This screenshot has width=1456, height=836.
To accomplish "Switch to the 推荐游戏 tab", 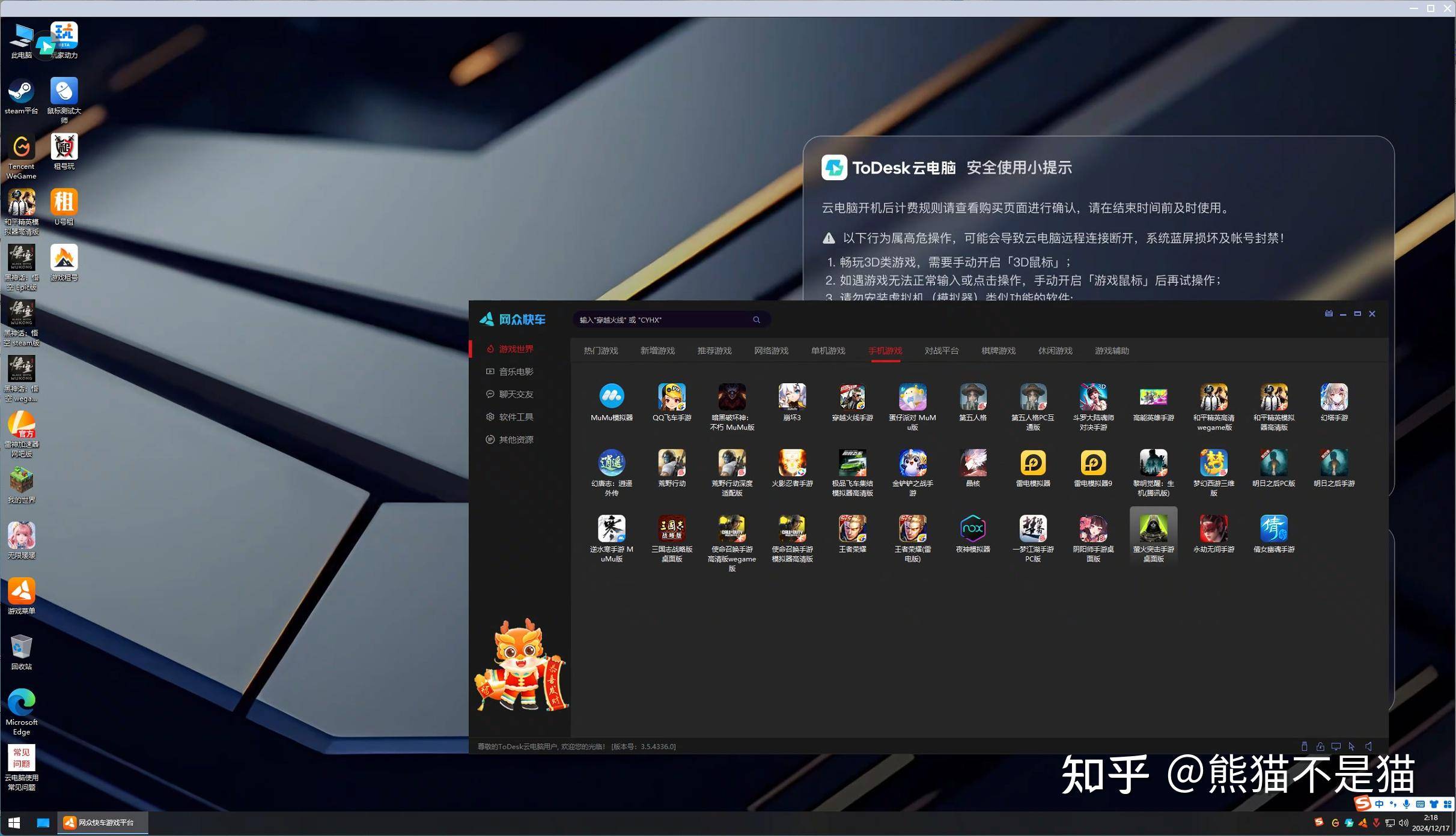I will click(x=714, y=351).
